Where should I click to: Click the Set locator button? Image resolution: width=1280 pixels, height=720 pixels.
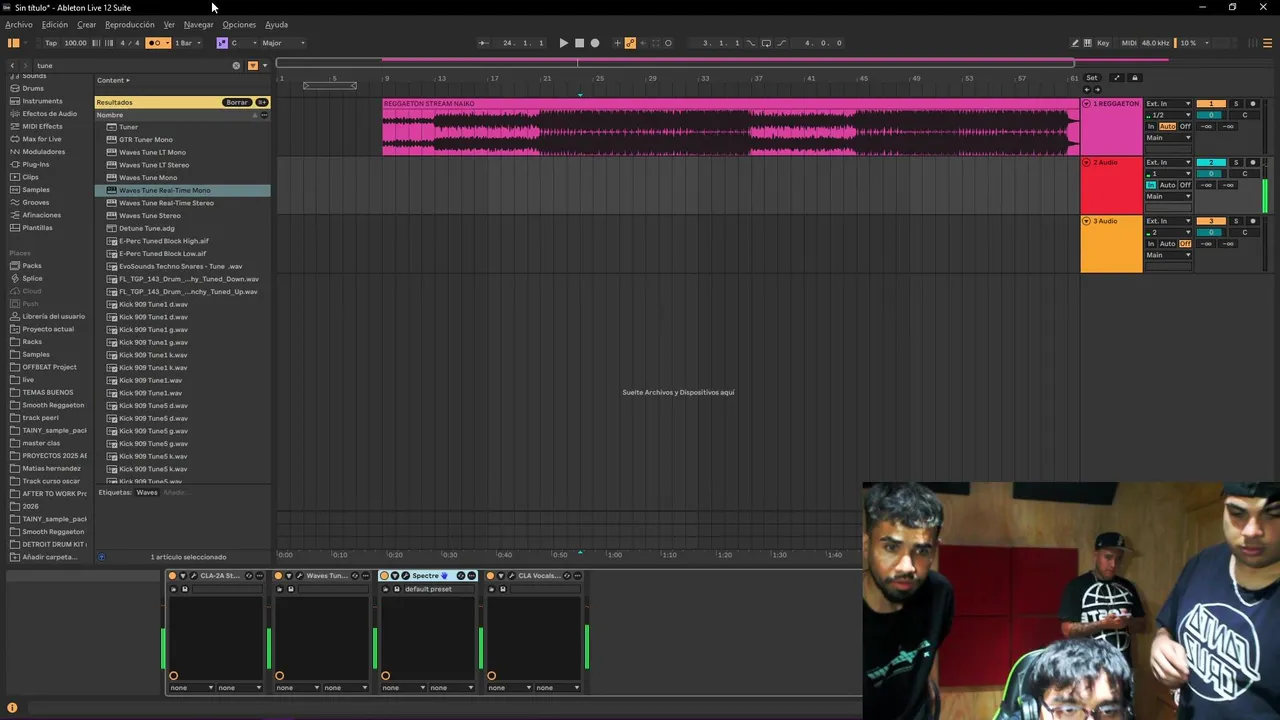pos(1092,78)
